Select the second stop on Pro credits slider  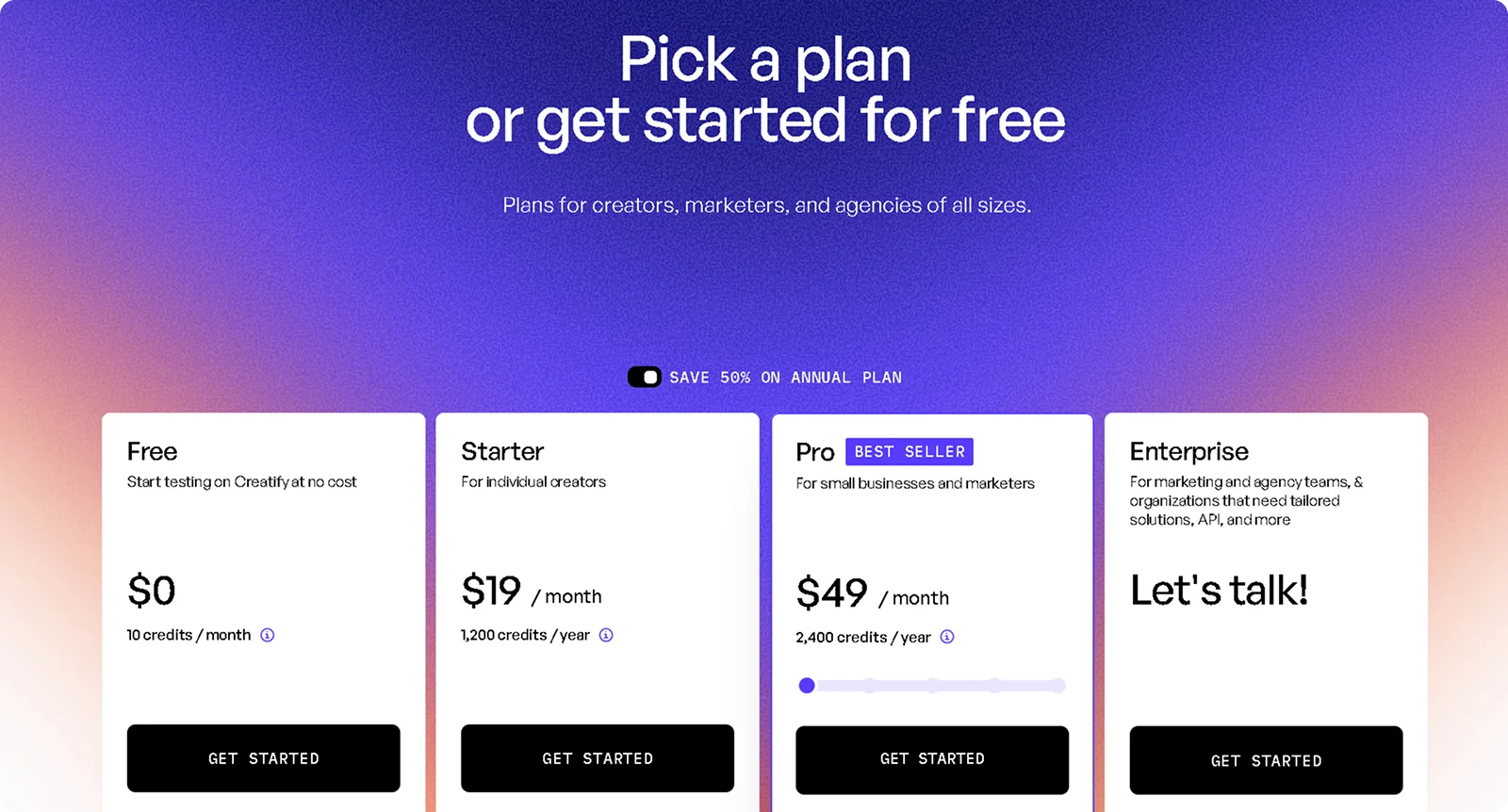pyautogui.click(x=870, y=686)
